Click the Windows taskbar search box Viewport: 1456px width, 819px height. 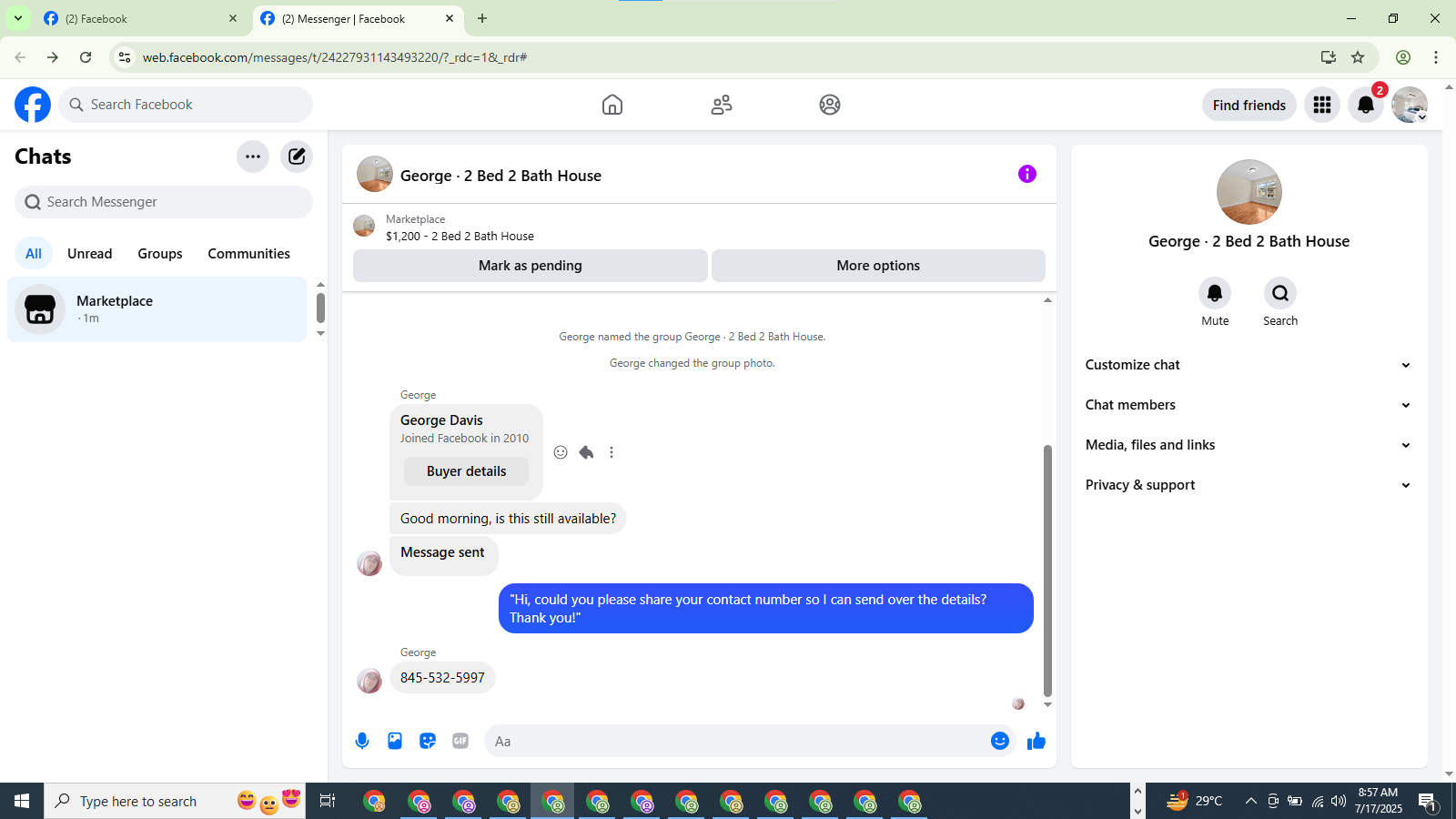[175, 801]
